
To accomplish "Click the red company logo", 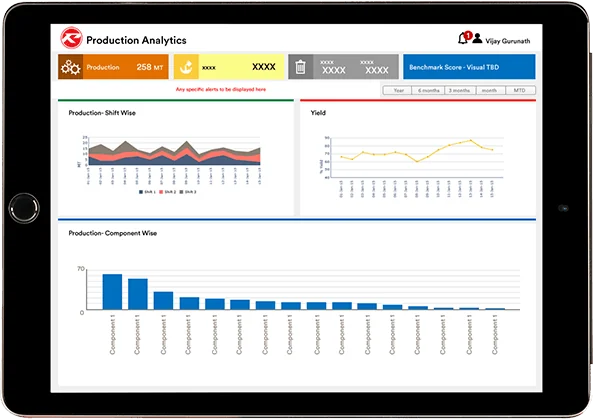I will coord(71,38).
